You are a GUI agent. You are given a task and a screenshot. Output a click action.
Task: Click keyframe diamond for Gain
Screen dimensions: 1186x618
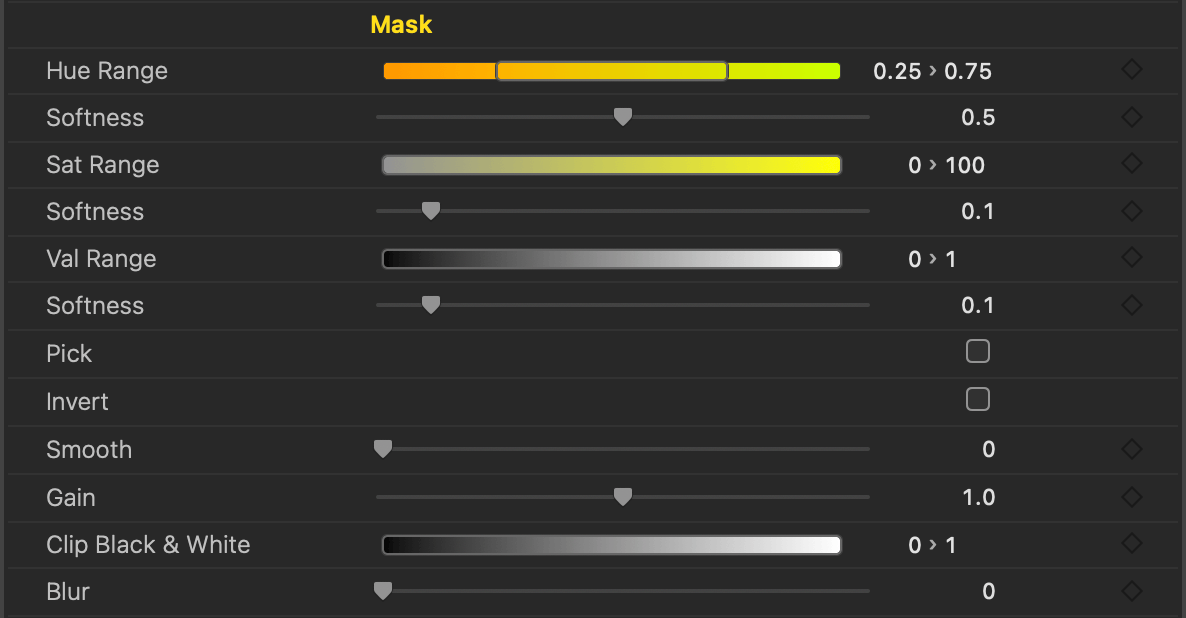tap(1131, 497)
